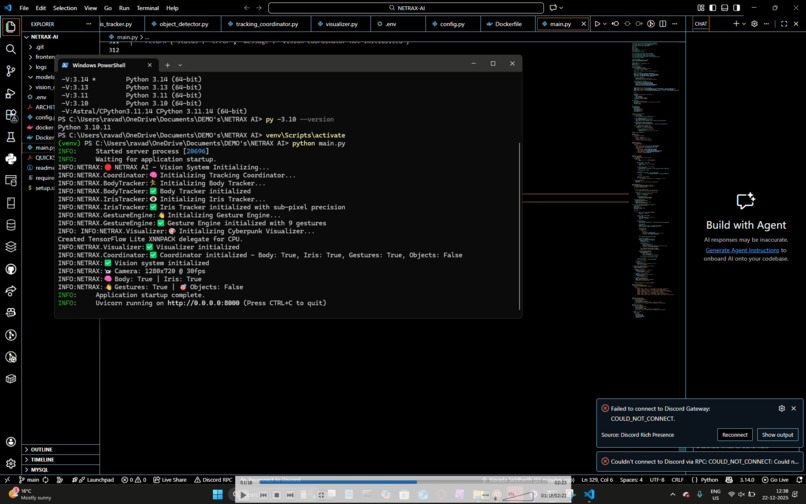806x504 pixels.
Task: Close the main.py editor tab
Action: point(583,24)
